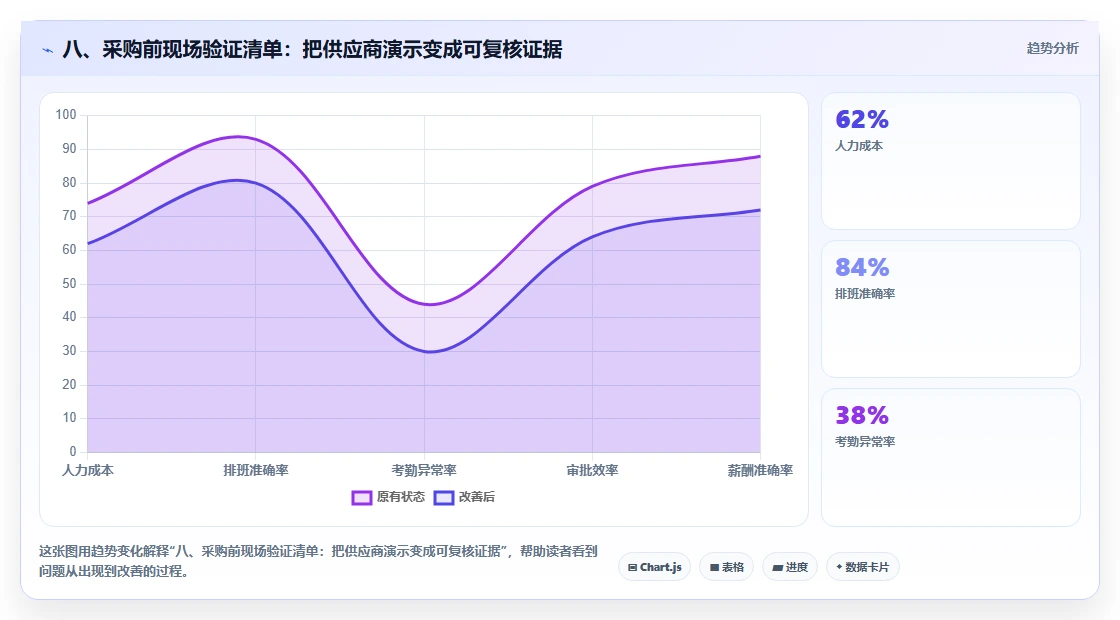Click the 62% 人力成本 data card
Image resolution: width=1120 pixels, height=620 pixels.
click(x=951, y=161)
